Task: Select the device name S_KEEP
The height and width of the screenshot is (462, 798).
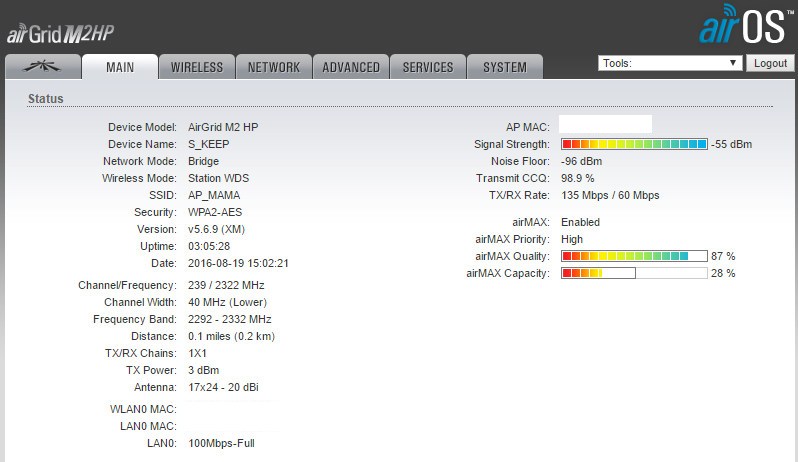Action: point(209,144)
